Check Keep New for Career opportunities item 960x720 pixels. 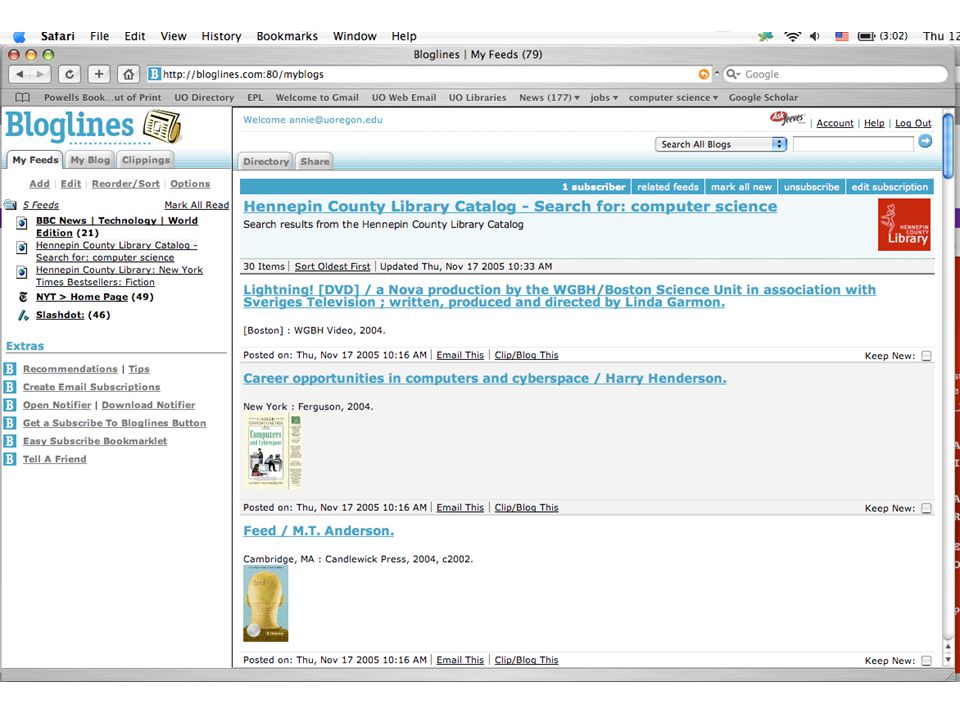click(x=926, y=508)
